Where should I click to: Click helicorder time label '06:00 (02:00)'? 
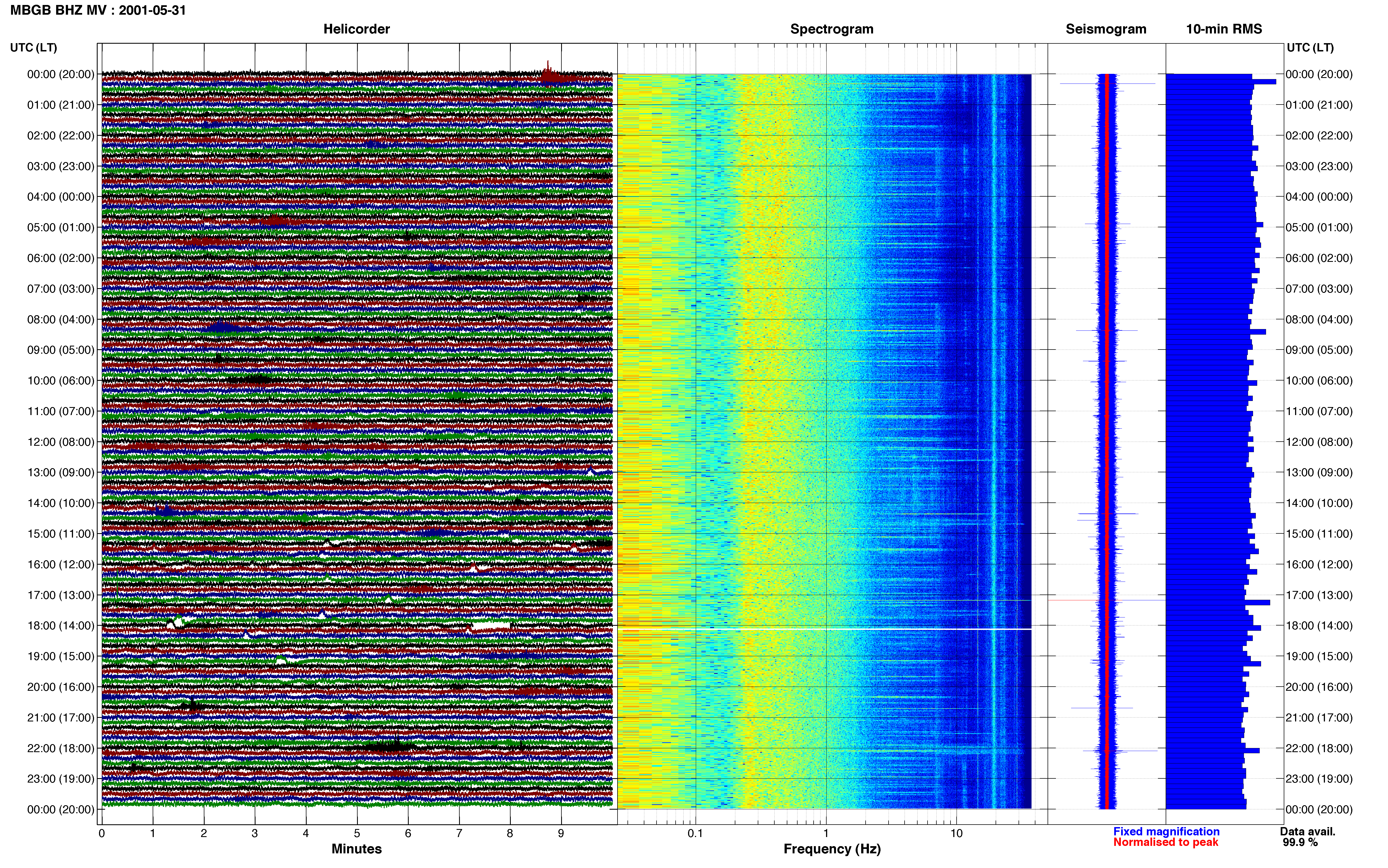[x=61, y=258]
